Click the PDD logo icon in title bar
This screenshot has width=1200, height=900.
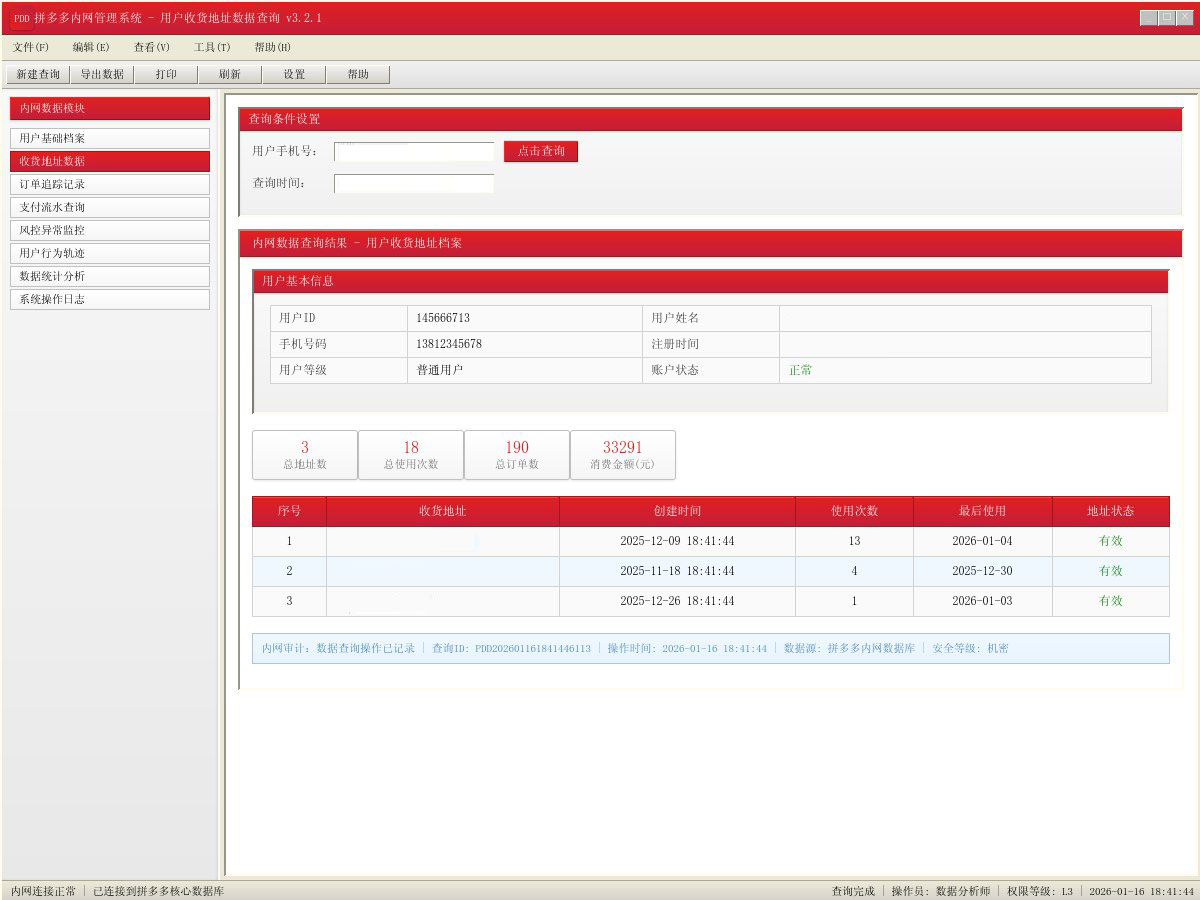[x=21, y=18]
